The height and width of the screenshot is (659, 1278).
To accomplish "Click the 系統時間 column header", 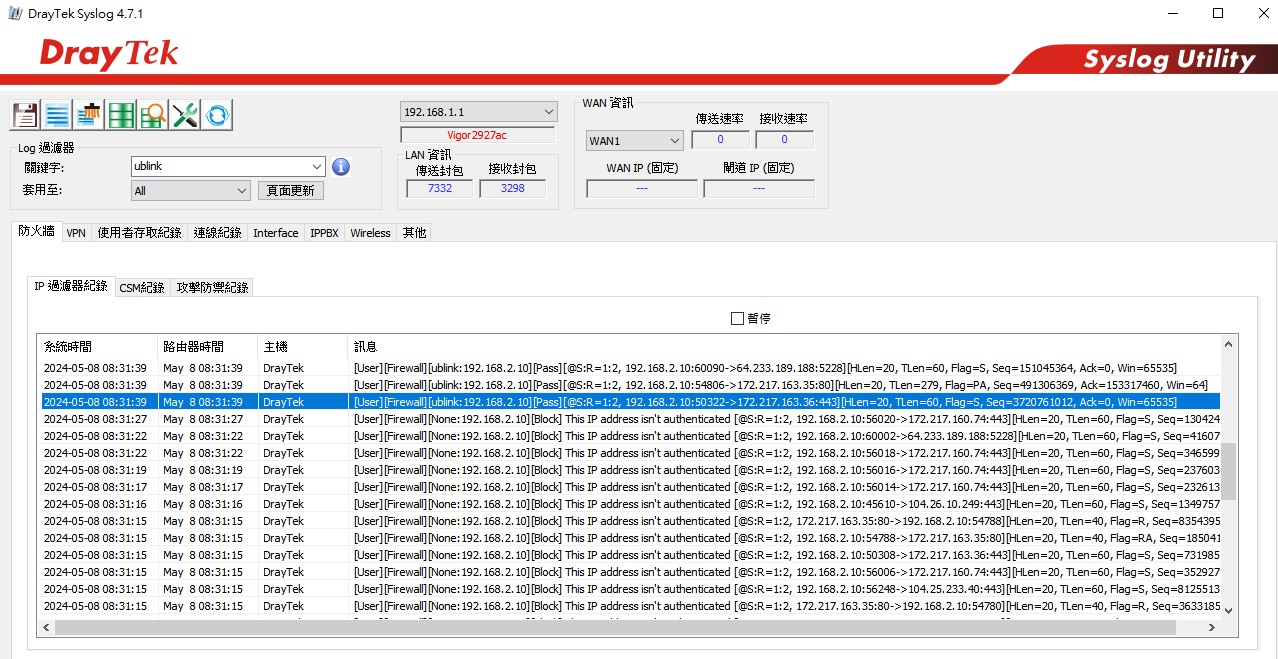I will 68,346.
